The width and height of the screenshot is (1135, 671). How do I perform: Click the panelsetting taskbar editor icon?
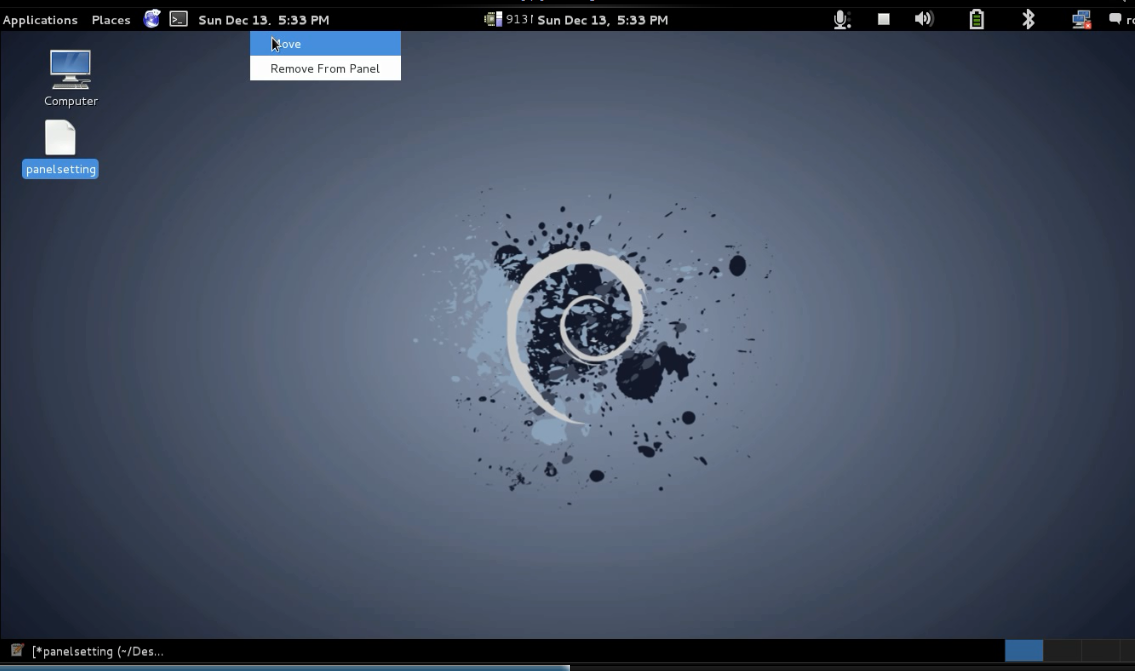point(17,650)
